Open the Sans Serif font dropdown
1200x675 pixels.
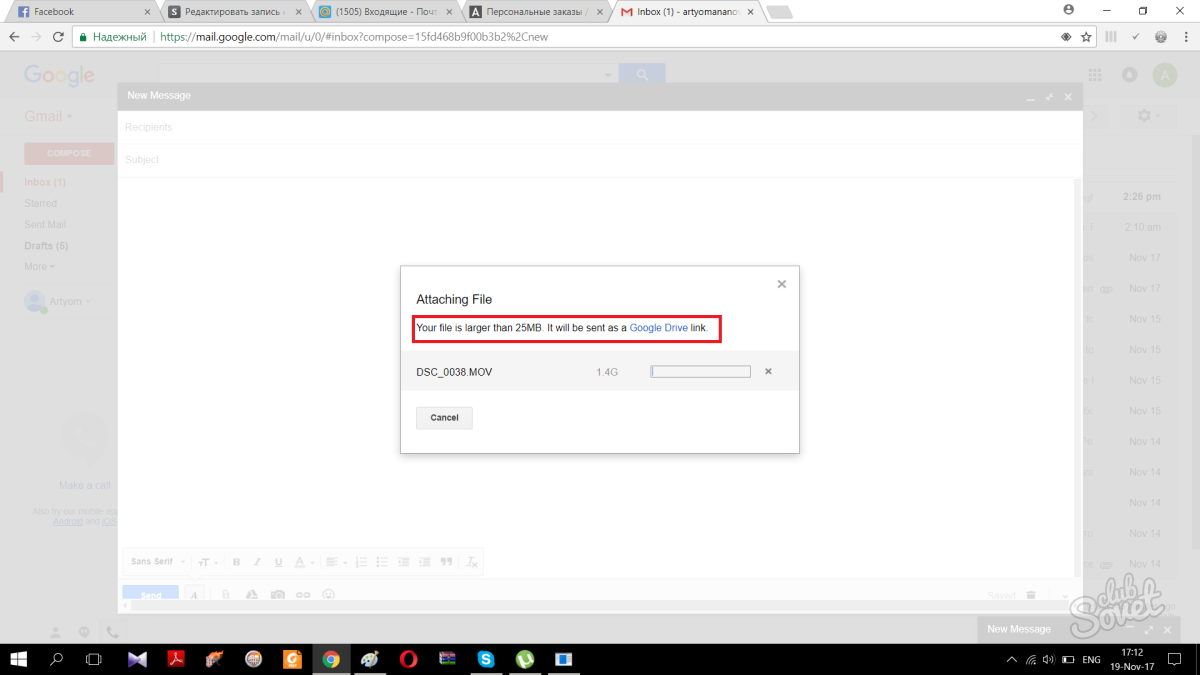pyautogui.click(x=157, y=561)
